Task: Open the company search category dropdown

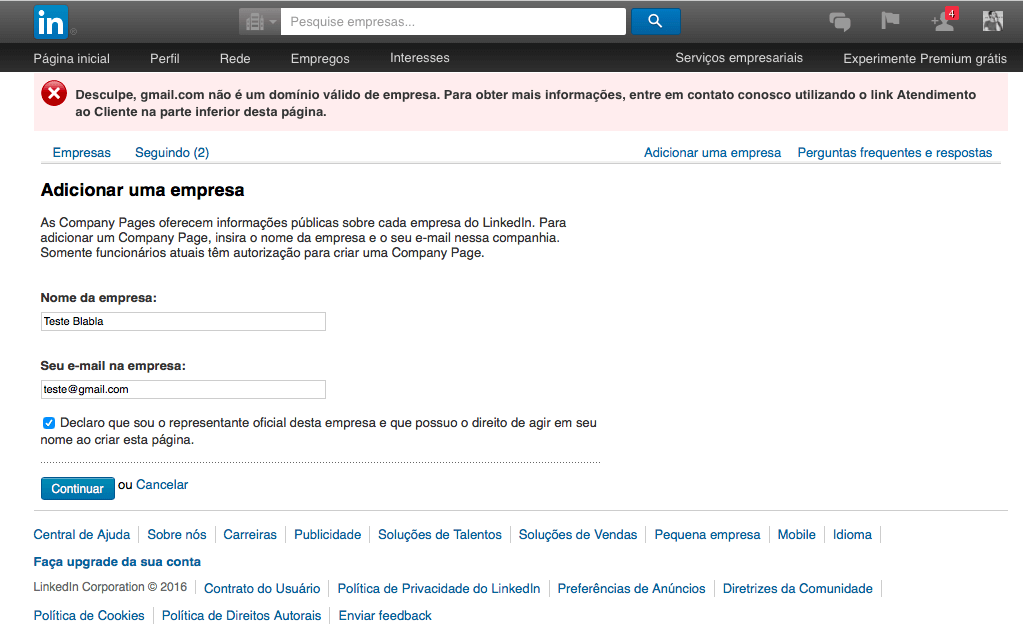Action: point(260,22)
